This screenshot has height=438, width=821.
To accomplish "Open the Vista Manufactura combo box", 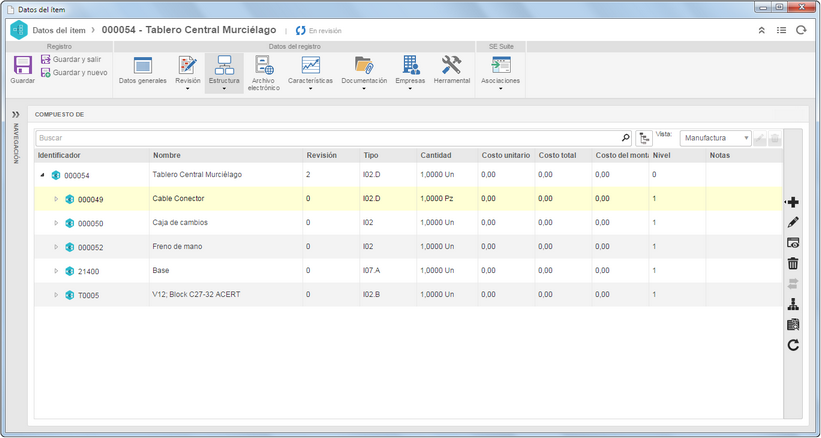I will [x=715, y=138].
